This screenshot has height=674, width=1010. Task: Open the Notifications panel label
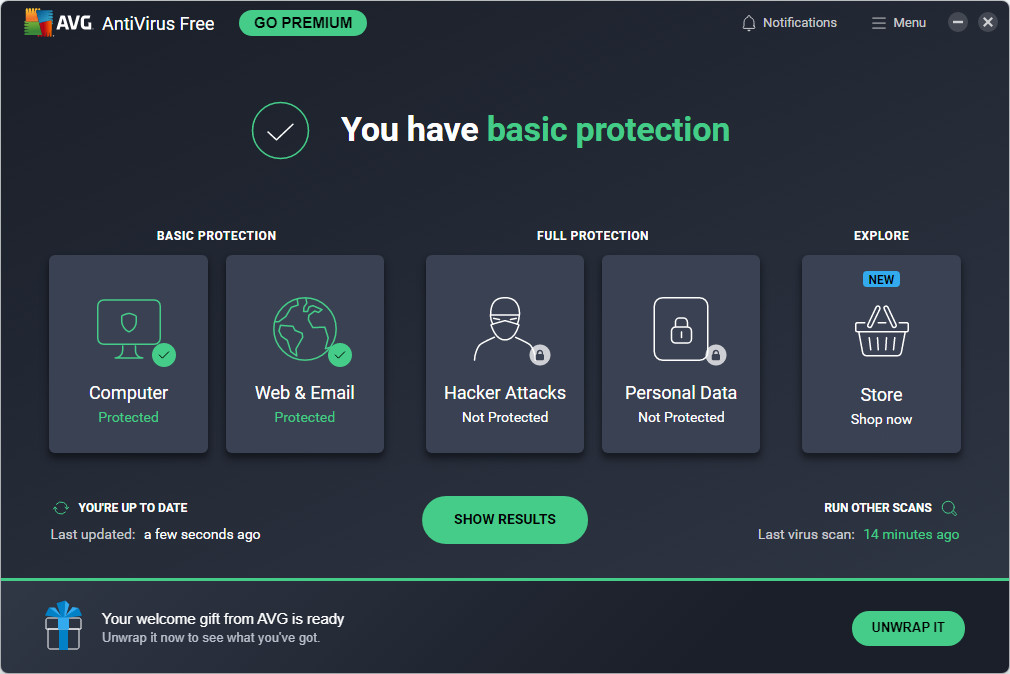click(x=799, y=23)
